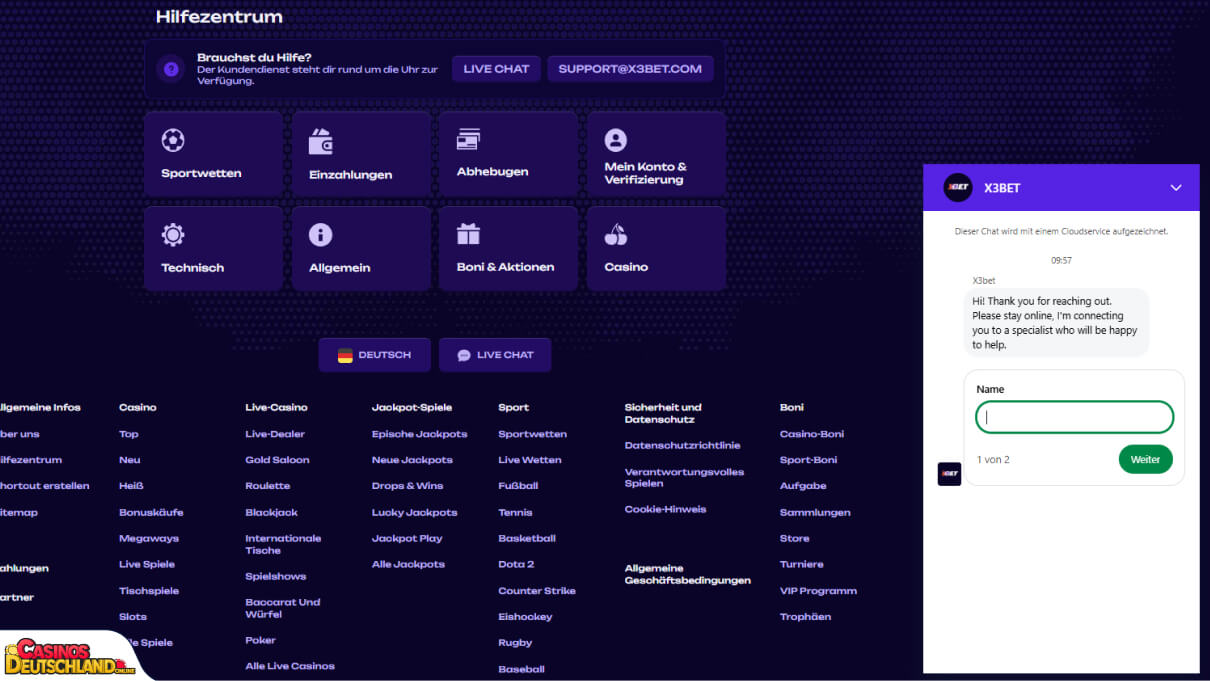Image resolution: width=1210 pixels, height=681 pixels.
Task: Open the Bonuskäufe casino link
Action: [151, 512]
